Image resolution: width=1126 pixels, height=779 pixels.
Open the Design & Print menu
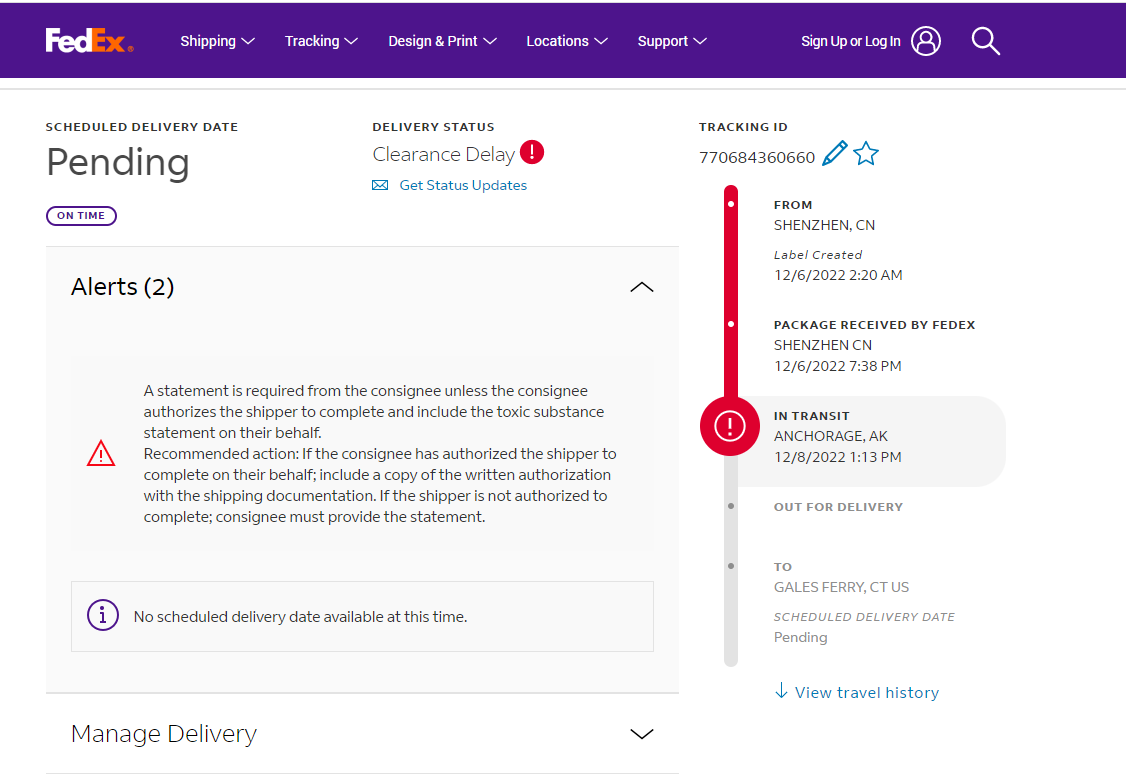(442, 41)
